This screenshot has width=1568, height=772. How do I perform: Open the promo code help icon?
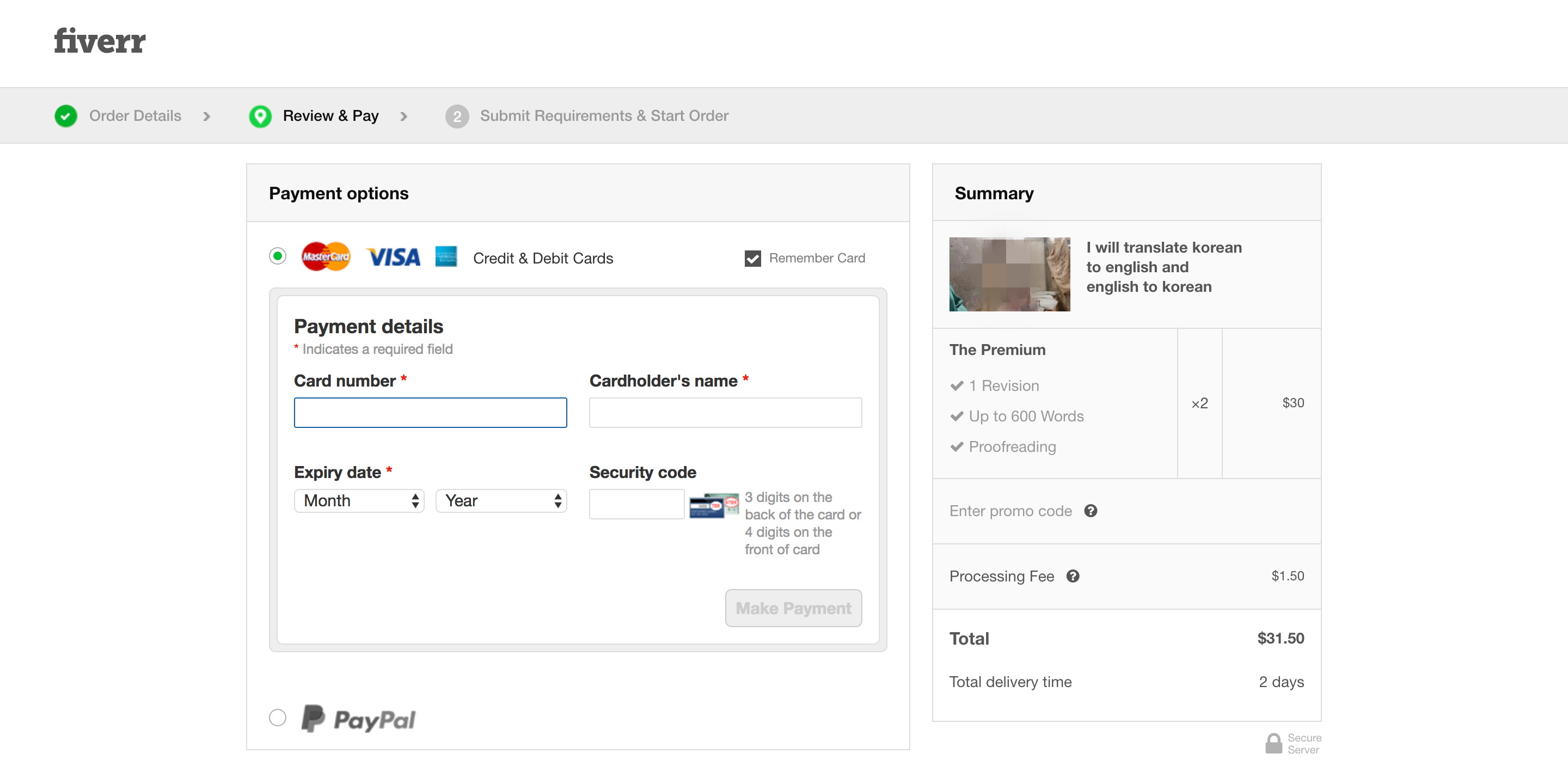1091,511
